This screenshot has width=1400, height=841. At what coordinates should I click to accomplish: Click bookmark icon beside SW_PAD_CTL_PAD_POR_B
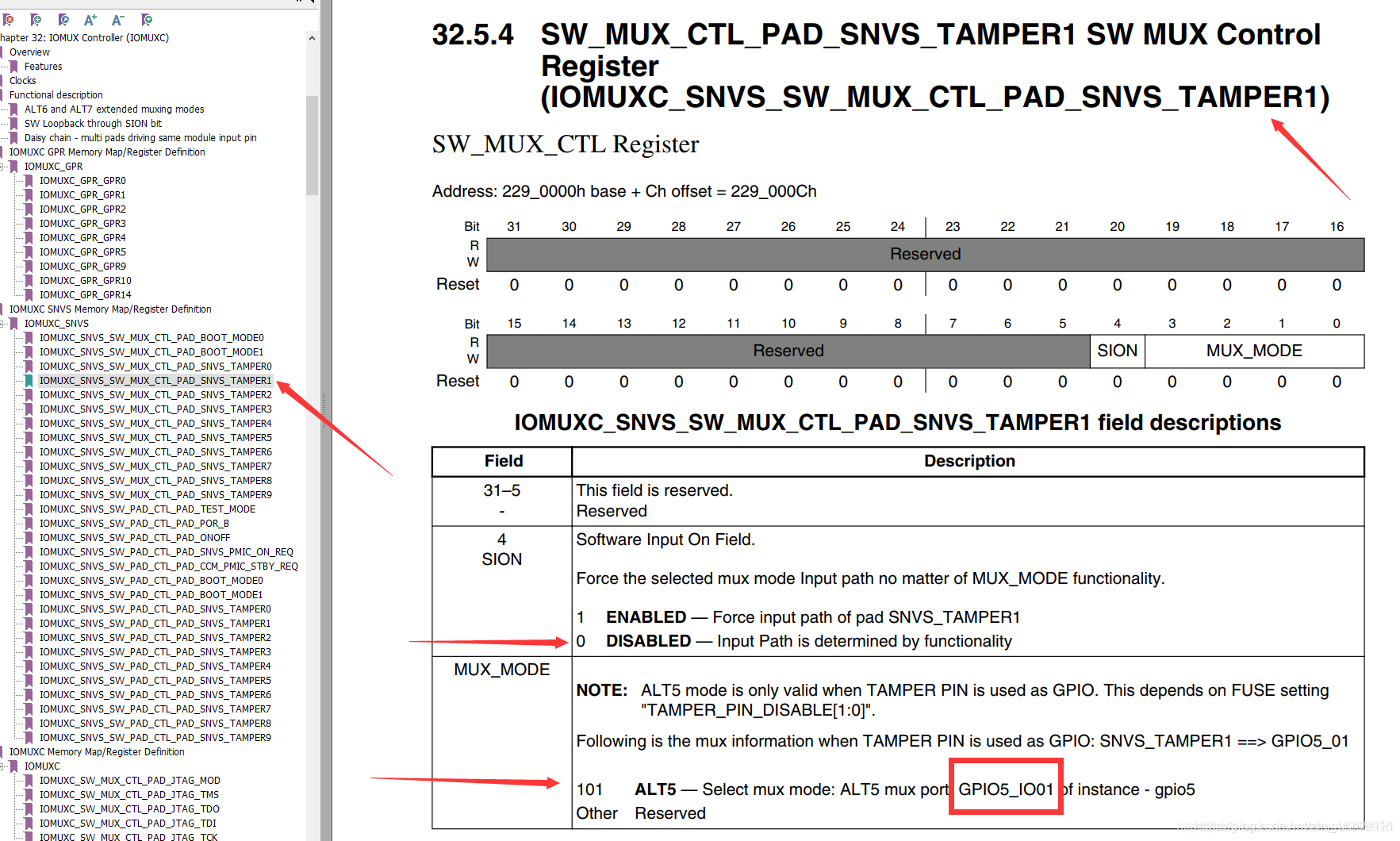(29, 524)
